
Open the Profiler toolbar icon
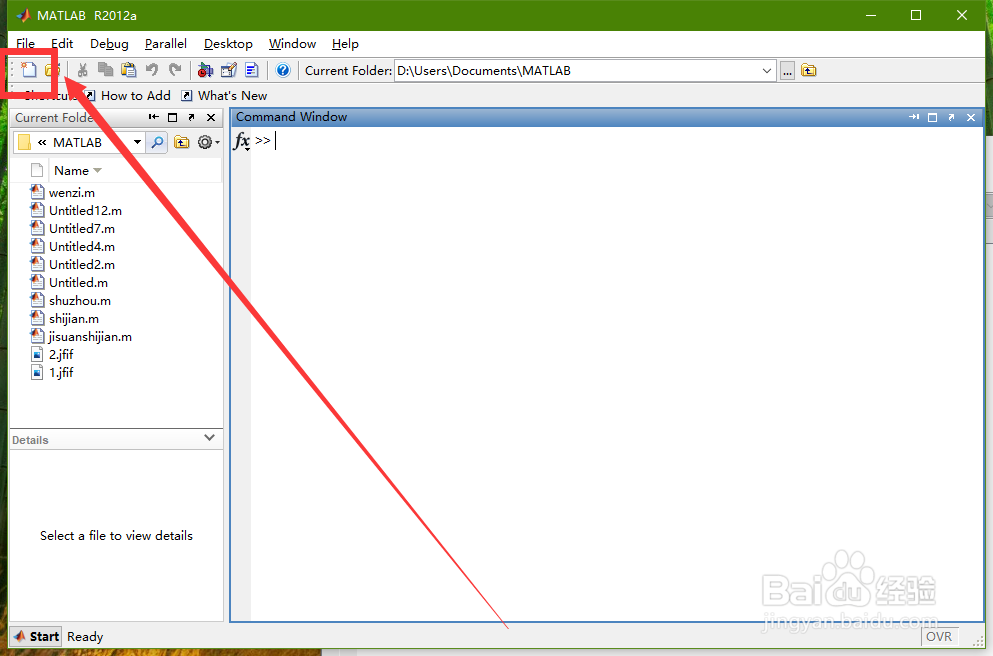click(x=252, y=70)
